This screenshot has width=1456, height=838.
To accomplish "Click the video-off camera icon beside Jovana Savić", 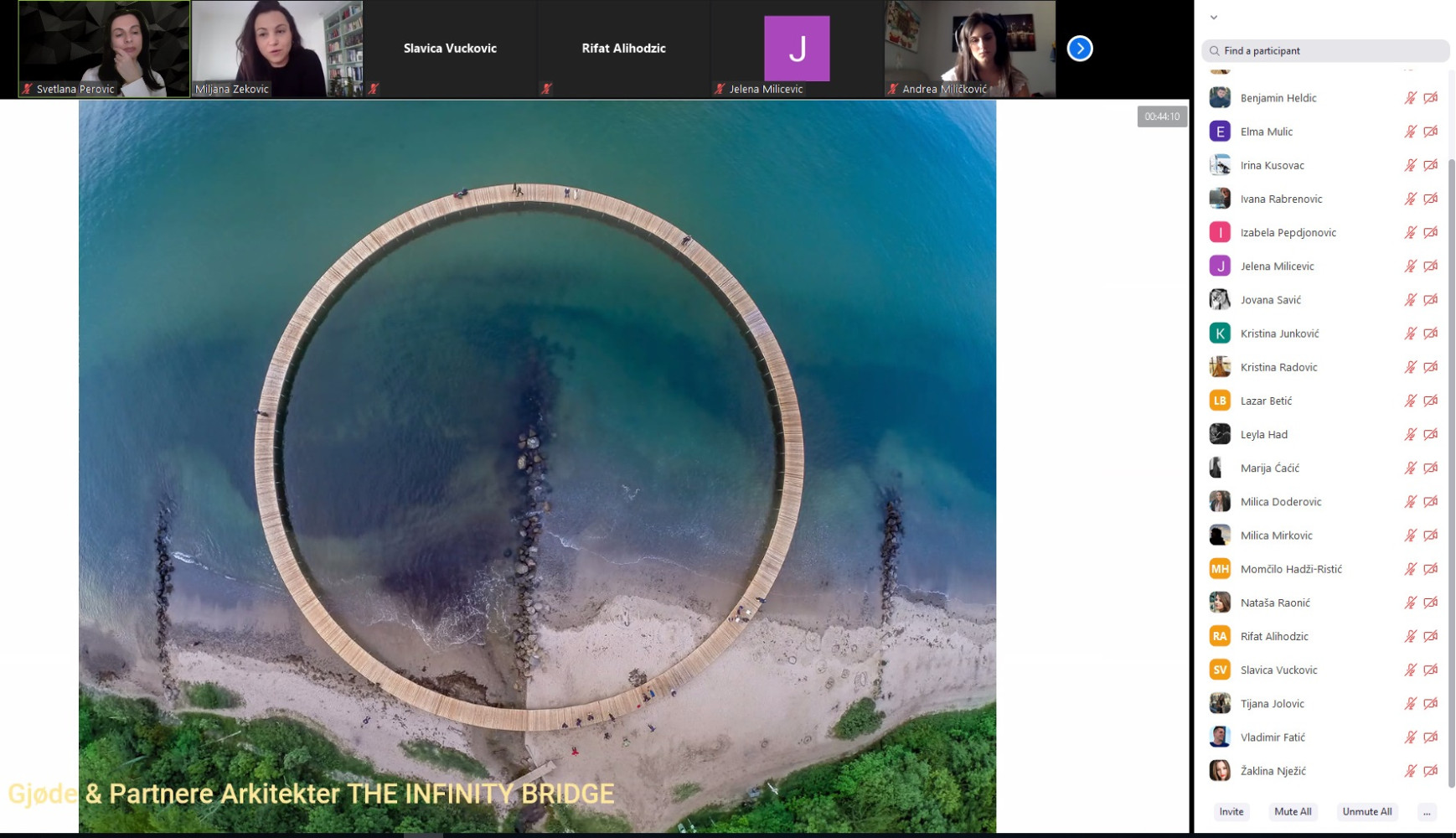I will (x=1431, y=300).
